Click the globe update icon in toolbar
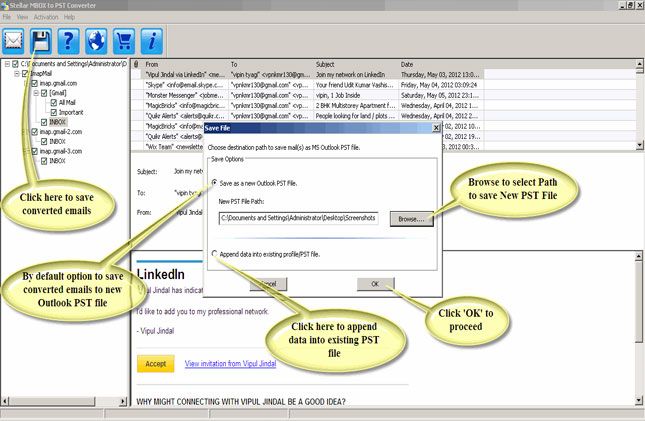The height and width of the screenshot is (421, 645). pyautogui.click(x=96, y=41)
